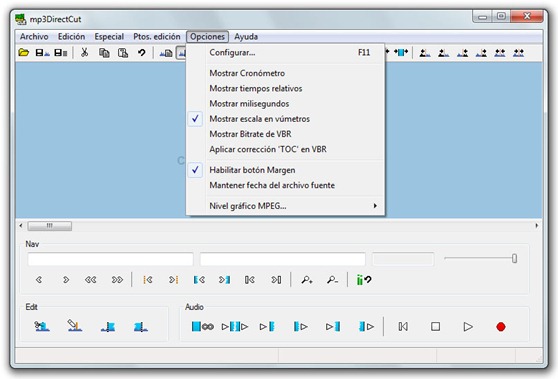The image size is (558, 379).
Task: Close the Opciones menu via its title
Action: pos(207,37)
